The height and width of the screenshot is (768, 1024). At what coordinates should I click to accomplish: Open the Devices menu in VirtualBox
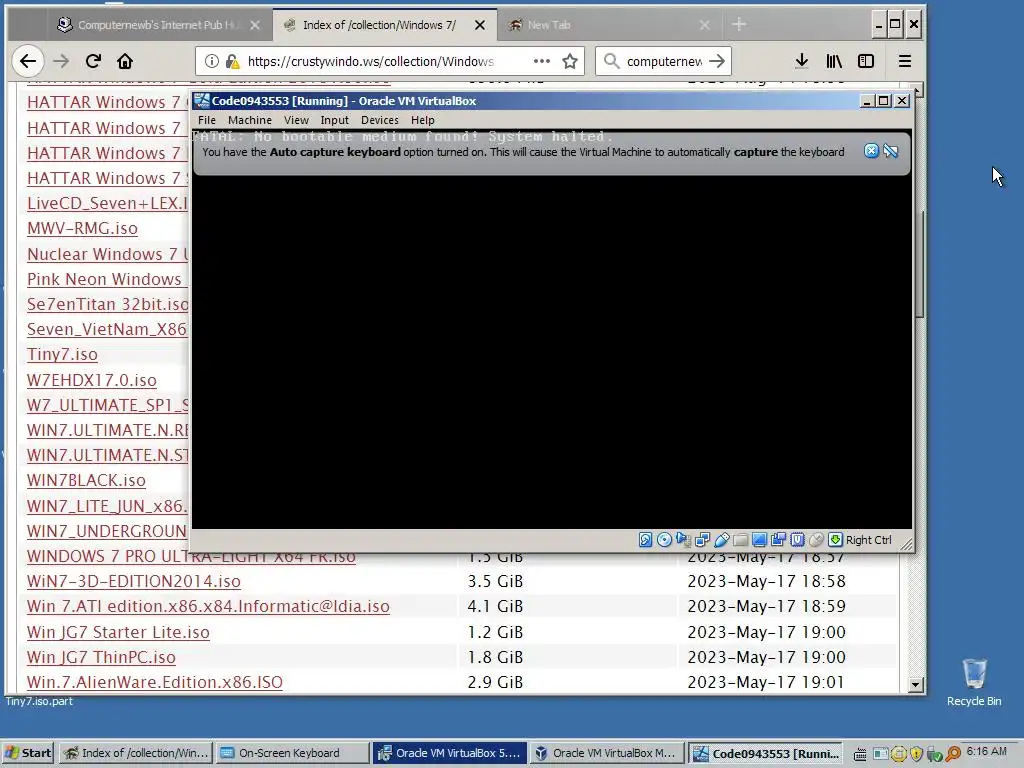point(379,120)
